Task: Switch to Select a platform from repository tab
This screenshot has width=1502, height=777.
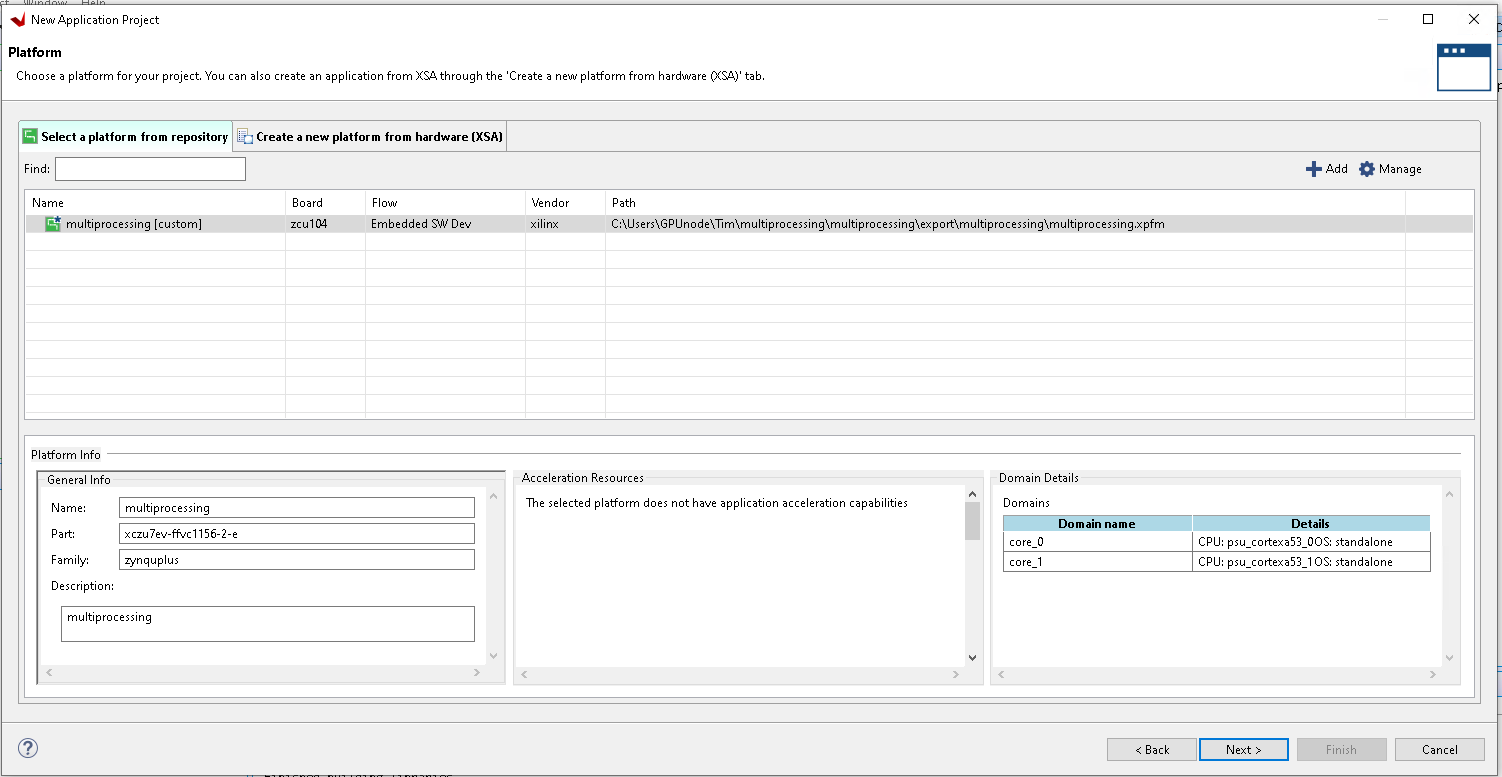Action: pyautogui.click(x=126, y=137)
